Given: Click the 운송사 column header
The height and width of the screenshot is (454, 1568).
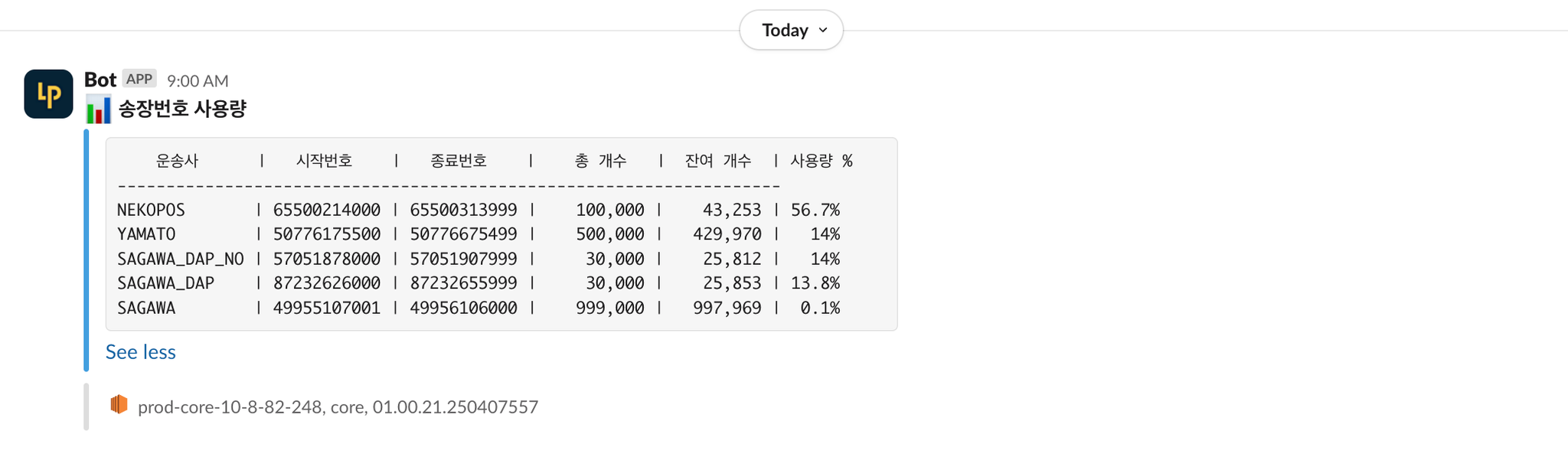Looking at the screenshot, I should click(177, 161).
